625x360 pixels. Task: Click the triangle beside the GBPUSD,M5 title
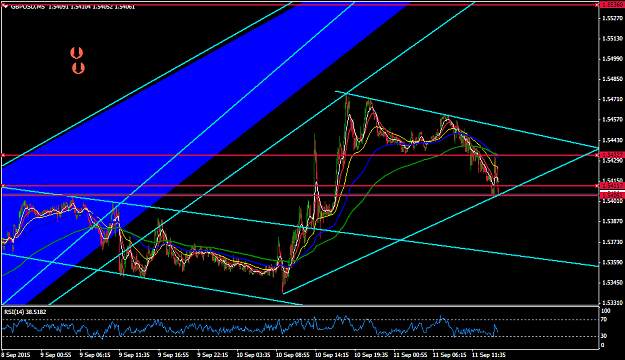[5, 6]
